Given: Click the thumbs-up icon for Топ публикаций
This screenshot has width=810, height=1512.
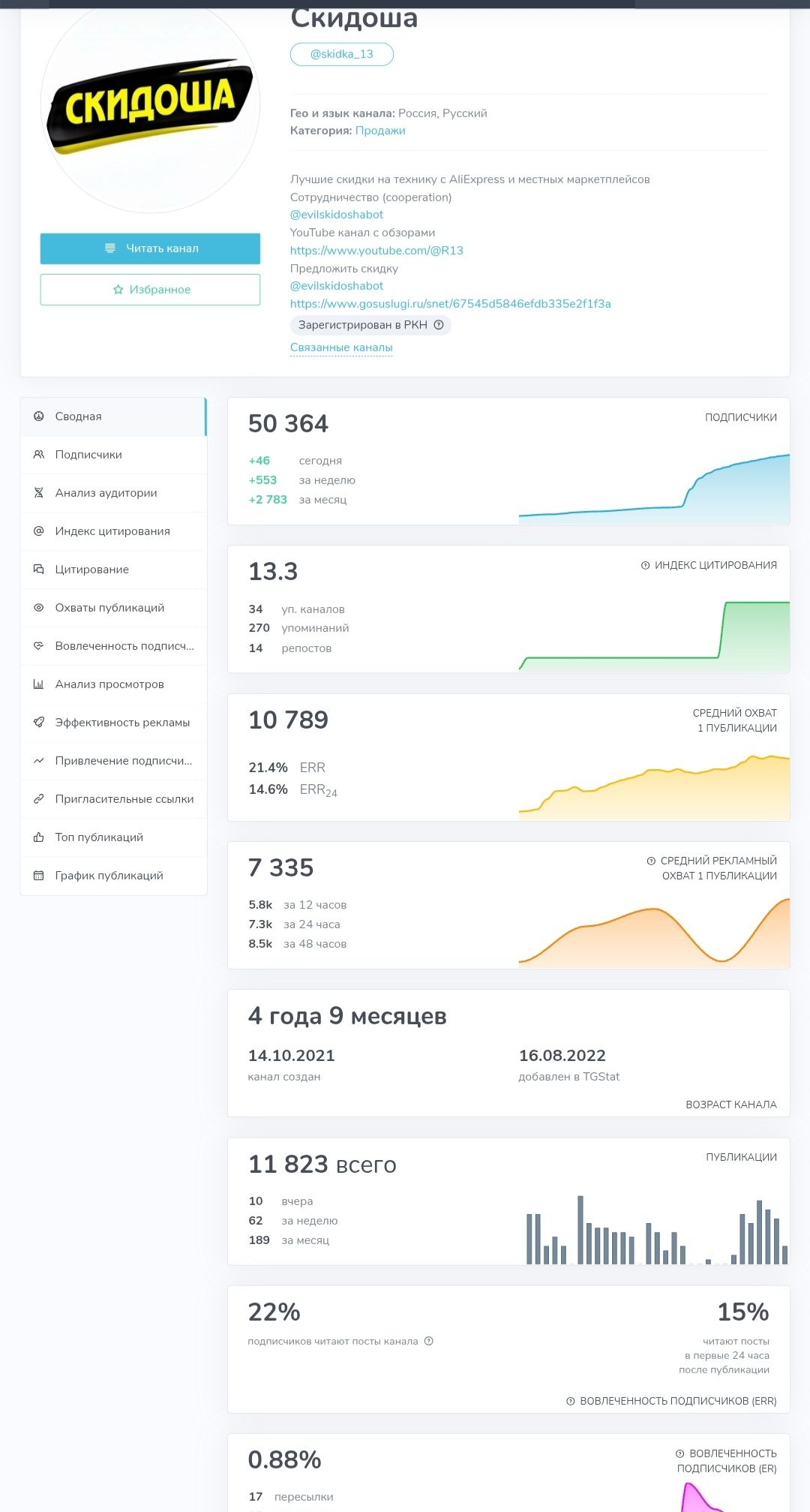Looking at the screenshot, I should click(x=38, y=837).
